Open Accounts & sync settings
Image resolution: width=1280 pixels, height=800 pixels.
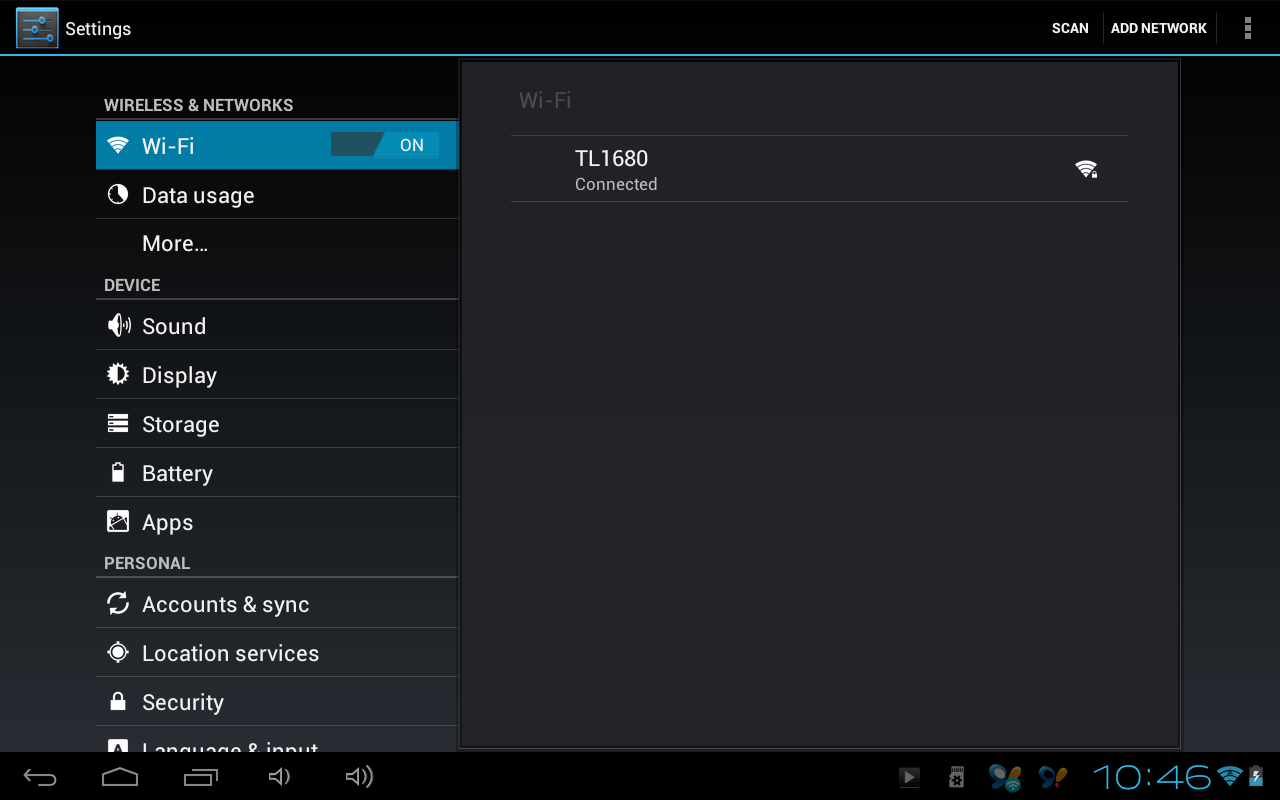[277, 604]
